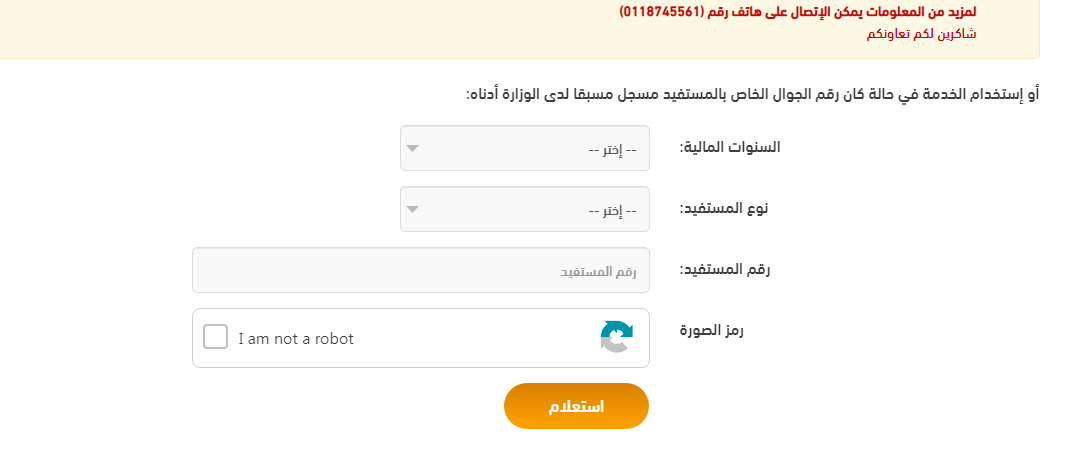Open the نوع المستفيد dropdown

tap(525, 209)
